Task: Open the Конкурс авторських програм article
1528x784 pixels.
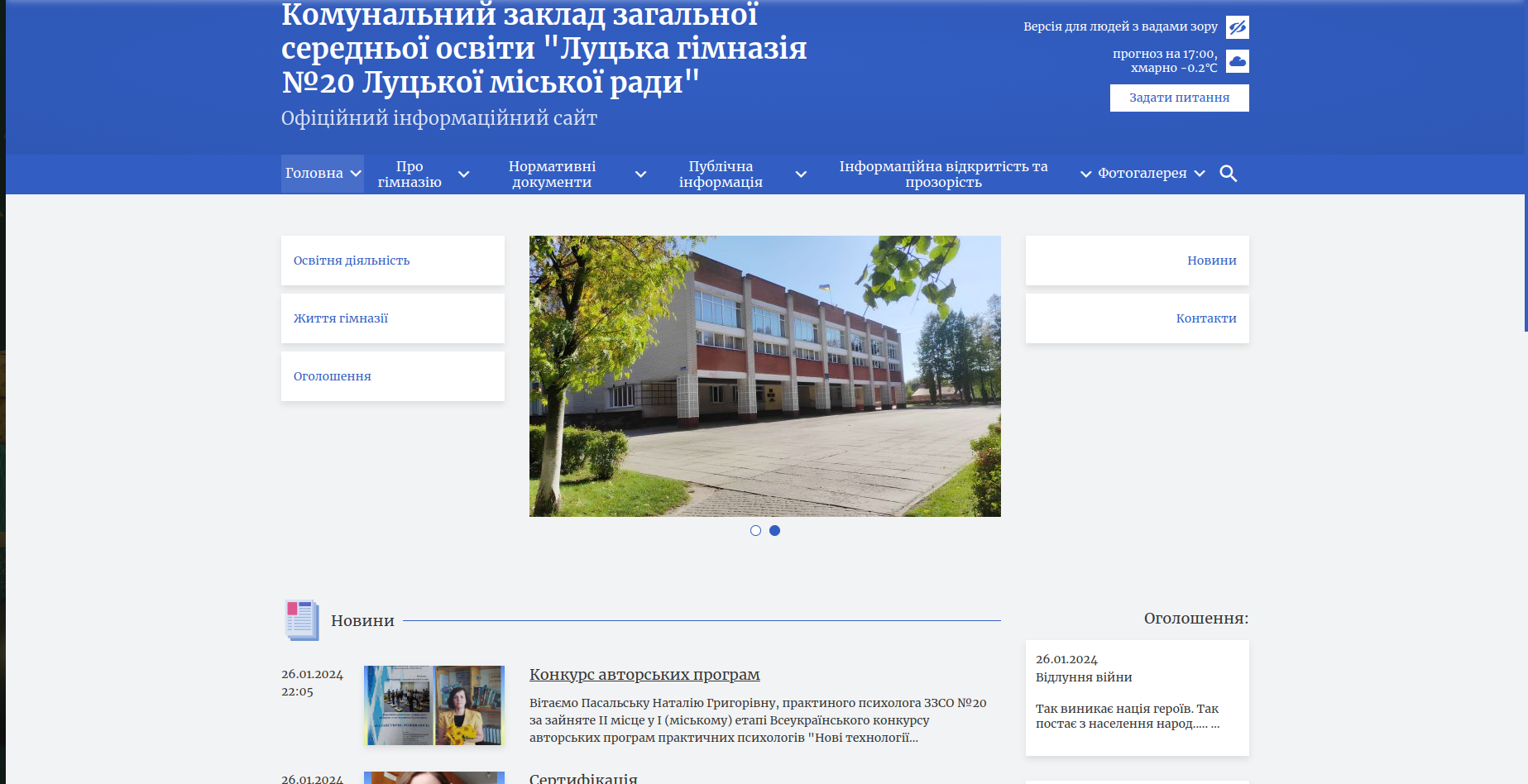Action: pos(644,675)
